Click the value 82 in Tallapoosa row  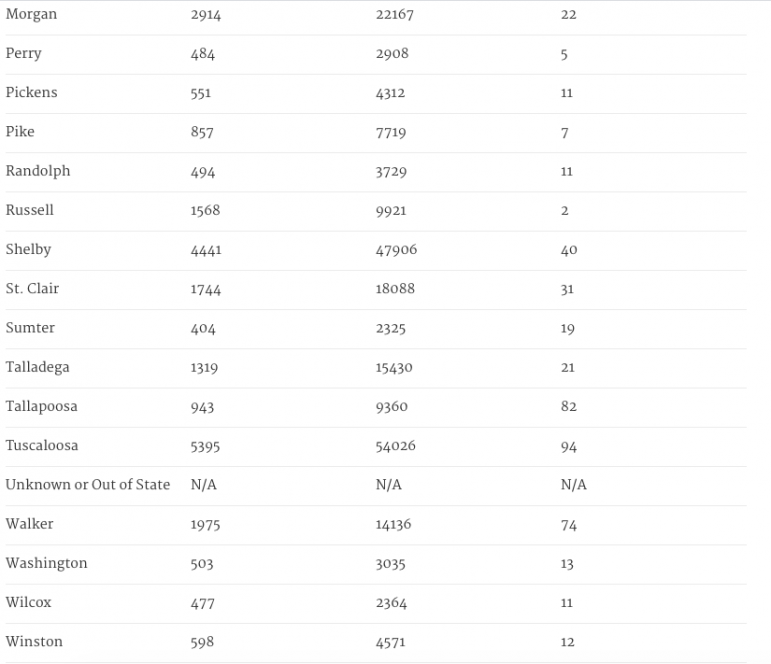pos(569,407)
